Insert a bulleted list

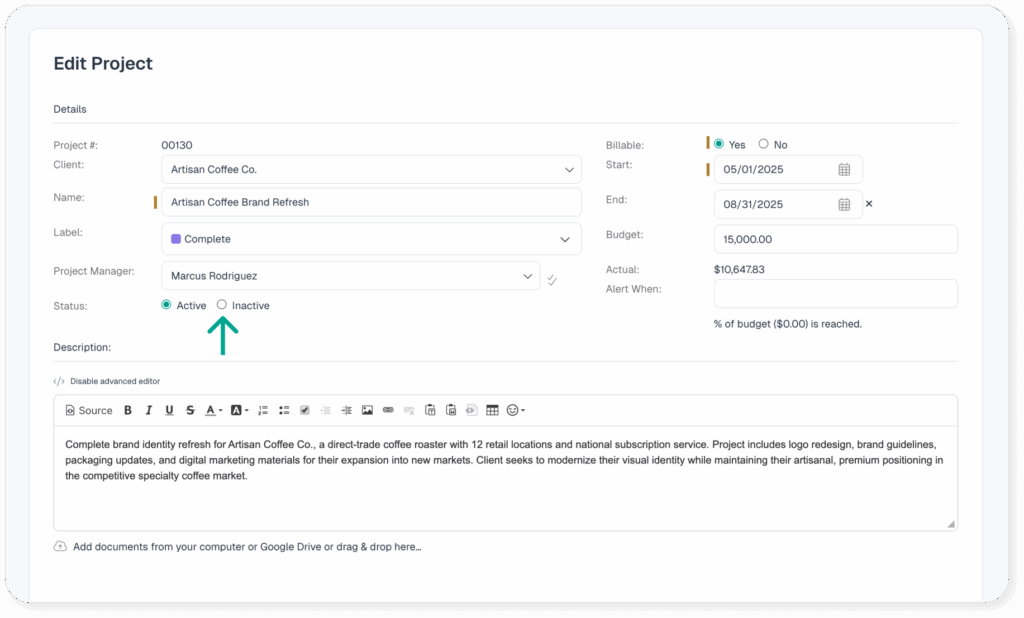tap(284, 410)
